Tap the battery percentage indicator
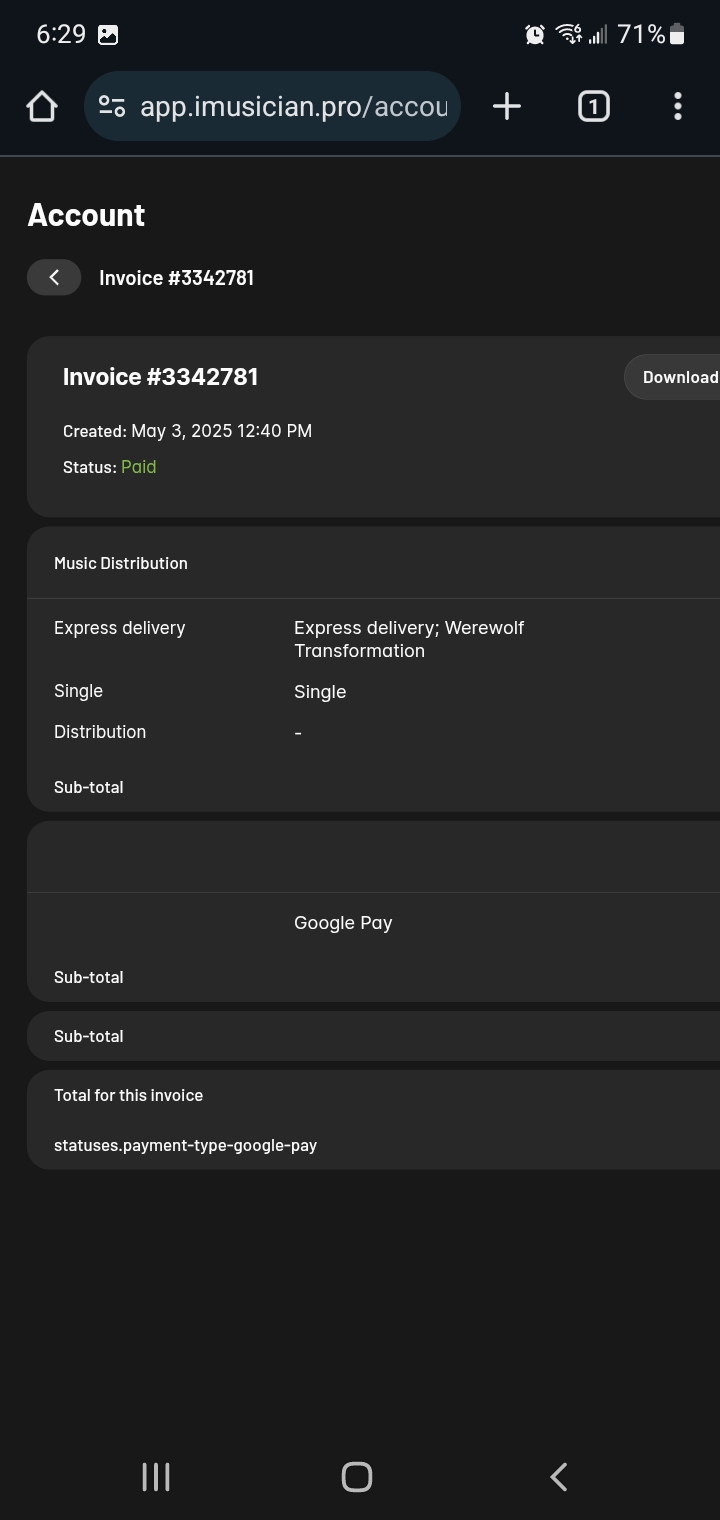Screen dimensions: 720x1520 point(641,34)
